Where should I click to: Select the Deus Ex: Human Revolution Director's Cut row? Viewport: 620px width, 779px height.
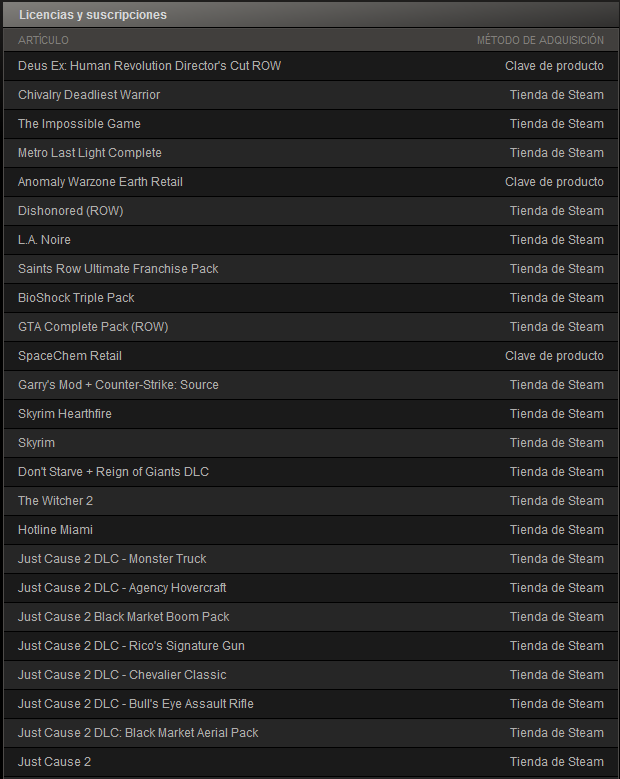tap(310, 66)
